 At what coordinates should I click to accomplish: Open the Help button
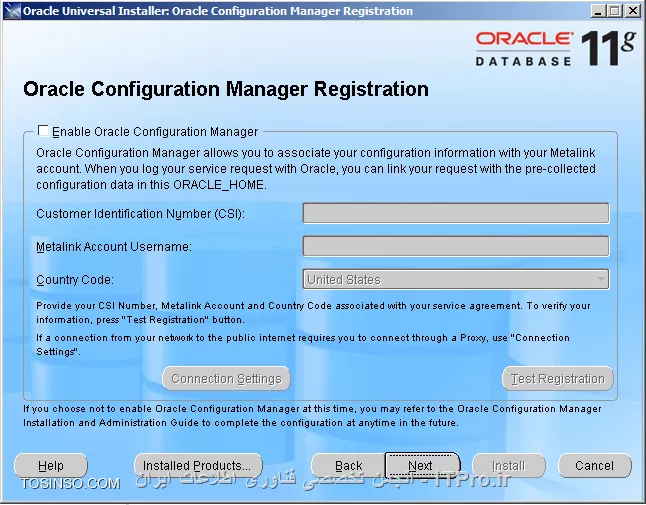[51, 465]
